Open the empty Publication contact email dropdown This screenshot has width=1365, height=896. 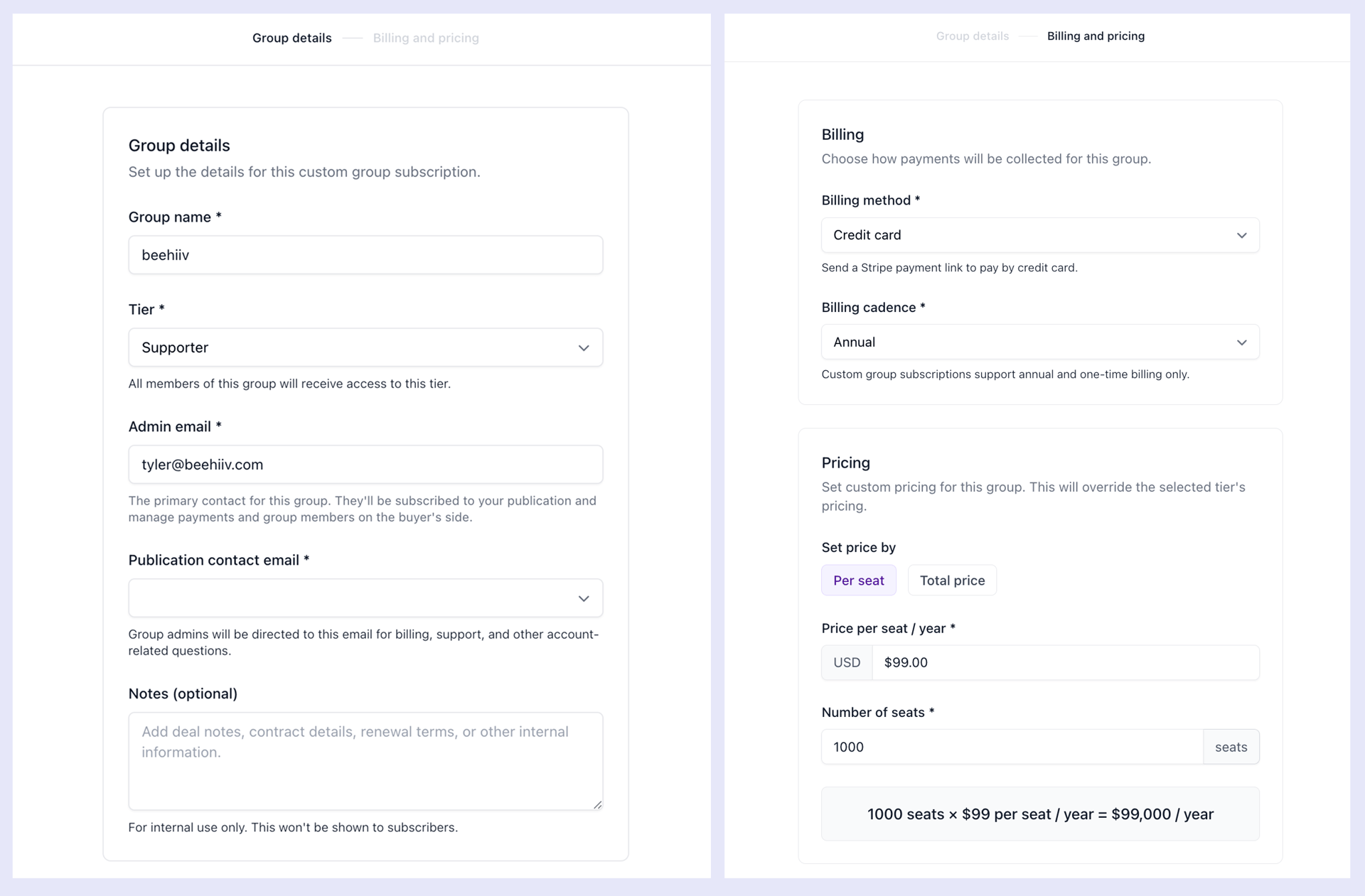pos(365,598)
